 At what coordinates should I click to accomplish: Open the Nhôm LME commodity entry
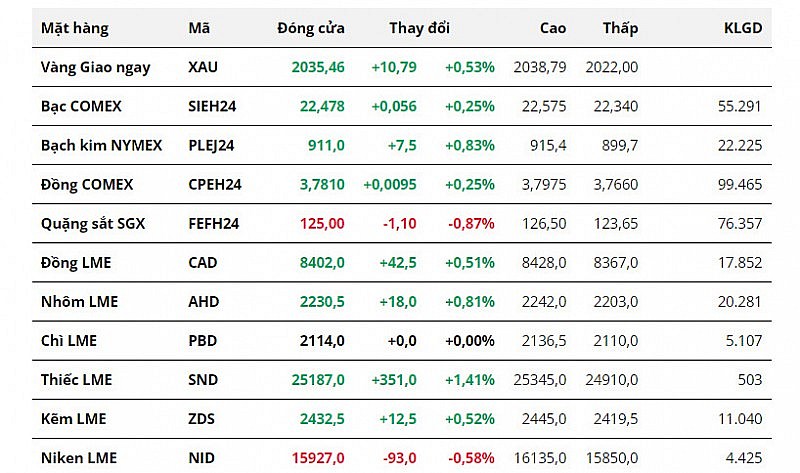77,301
